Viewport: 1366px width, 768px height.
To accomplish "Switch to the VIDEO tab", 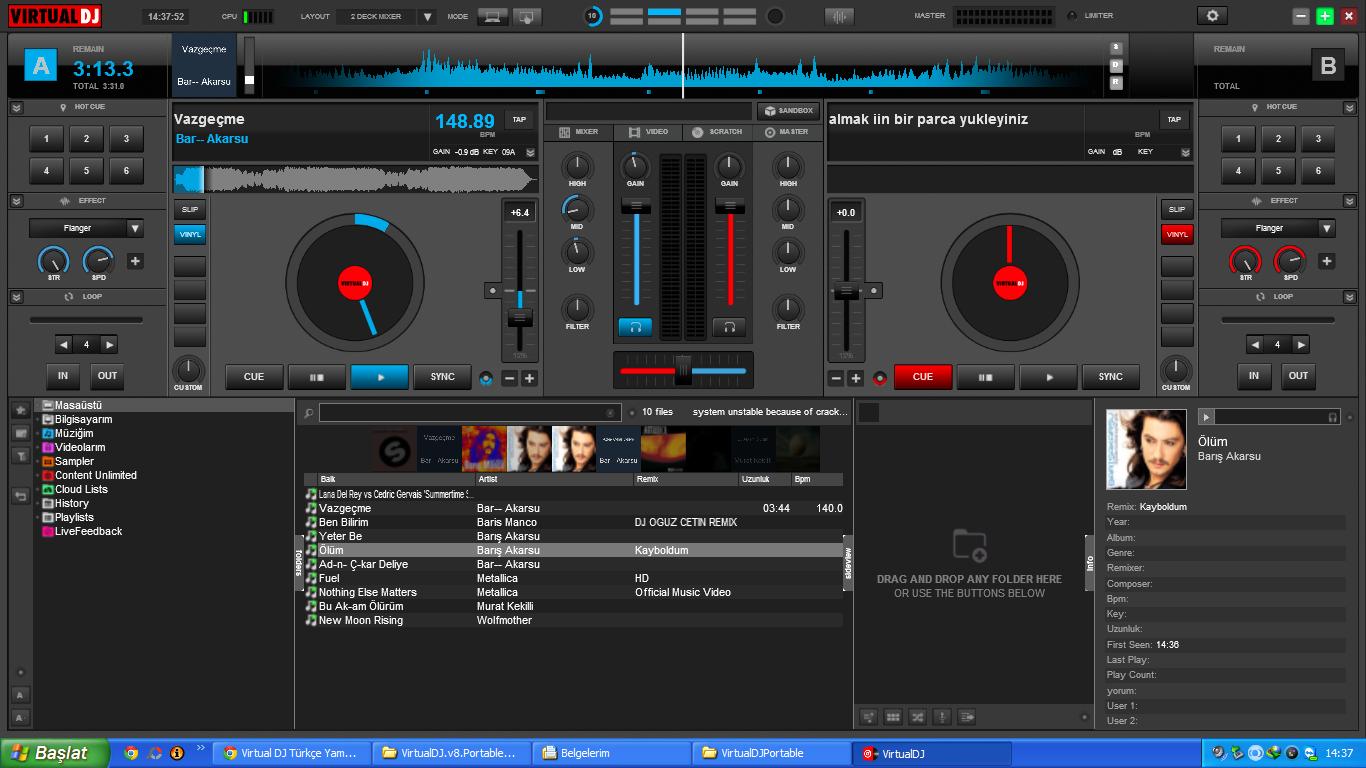I will pos(647,132).
